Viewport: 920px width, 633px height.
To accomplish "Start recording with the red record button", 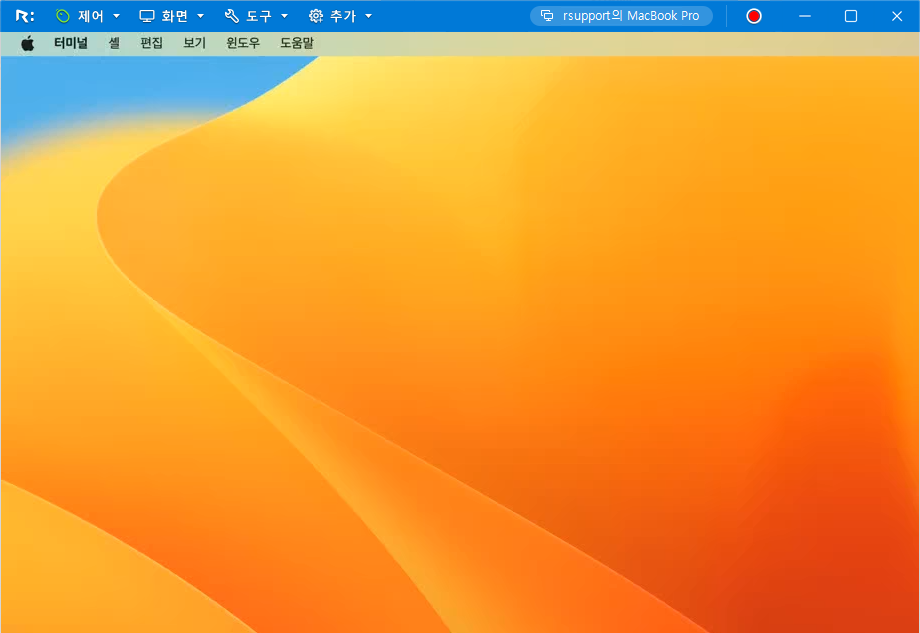I will click(754, 16).
